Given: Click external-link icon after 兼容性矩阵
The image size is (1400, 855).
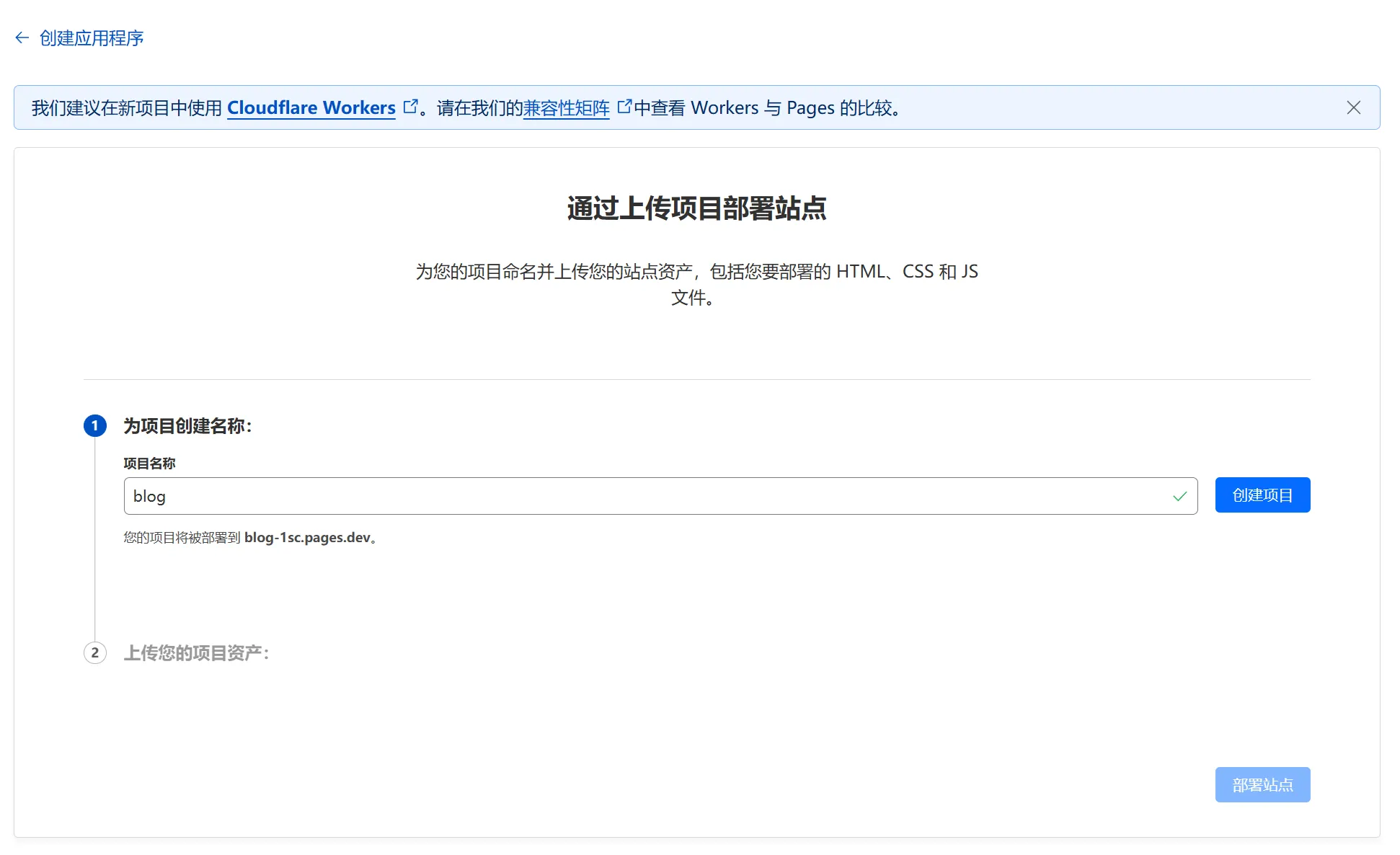Looking at the screenshot, I should point(624,107).
